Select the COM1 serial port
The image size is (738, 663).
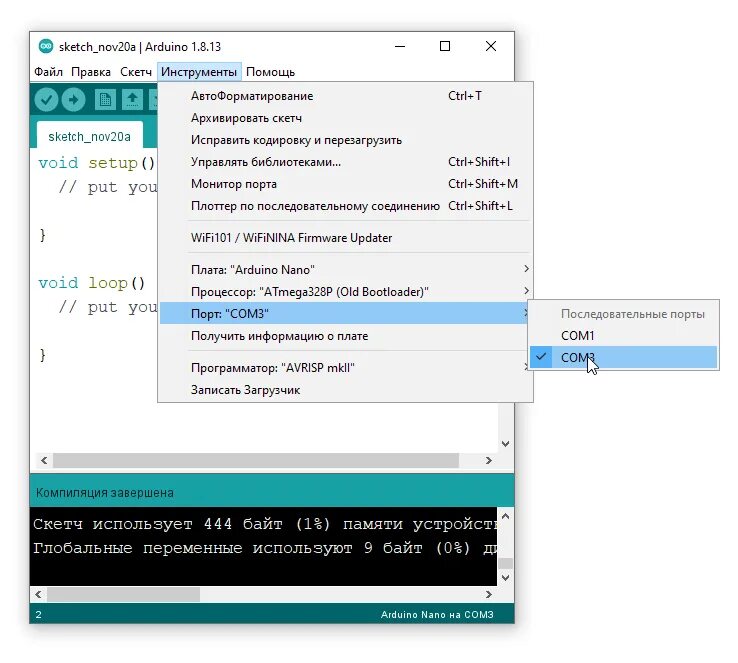click(624, 335)
